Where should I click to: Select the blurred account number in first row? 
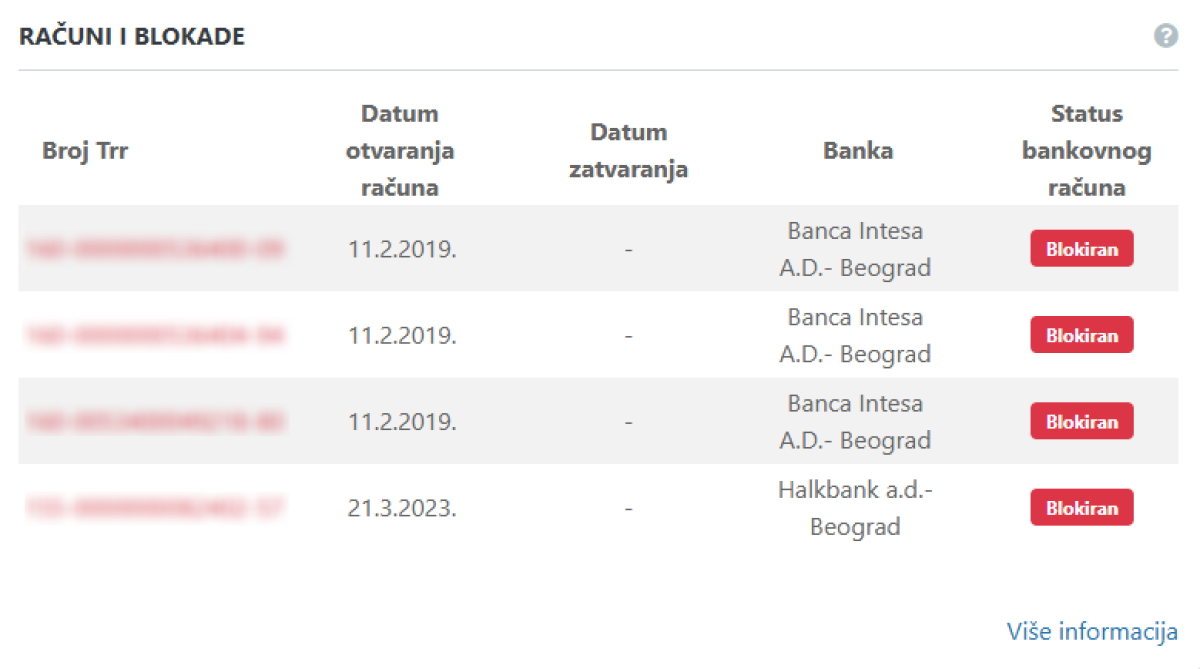coord(154,249)
